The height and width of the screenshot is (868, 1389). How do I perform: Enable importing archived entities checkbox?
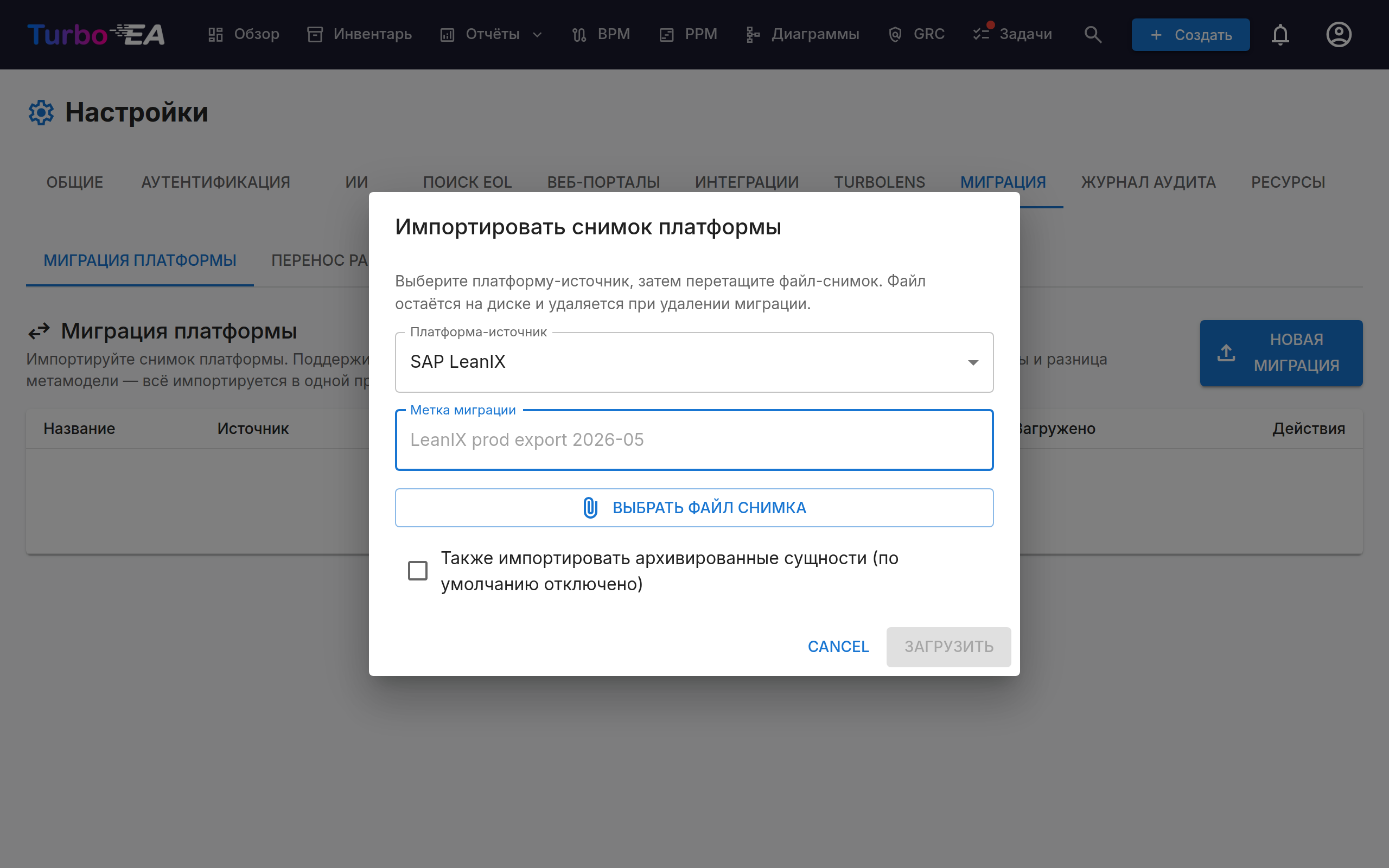pos(417,571)
